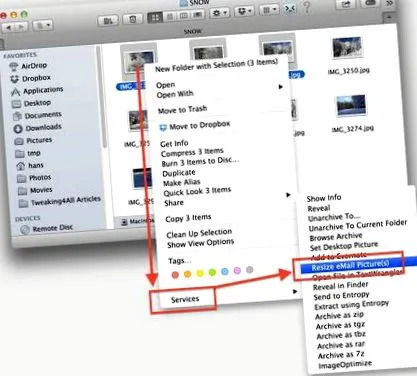Choose Copy 3 Items
Viewport: 417px width, 376px height.
188,218
